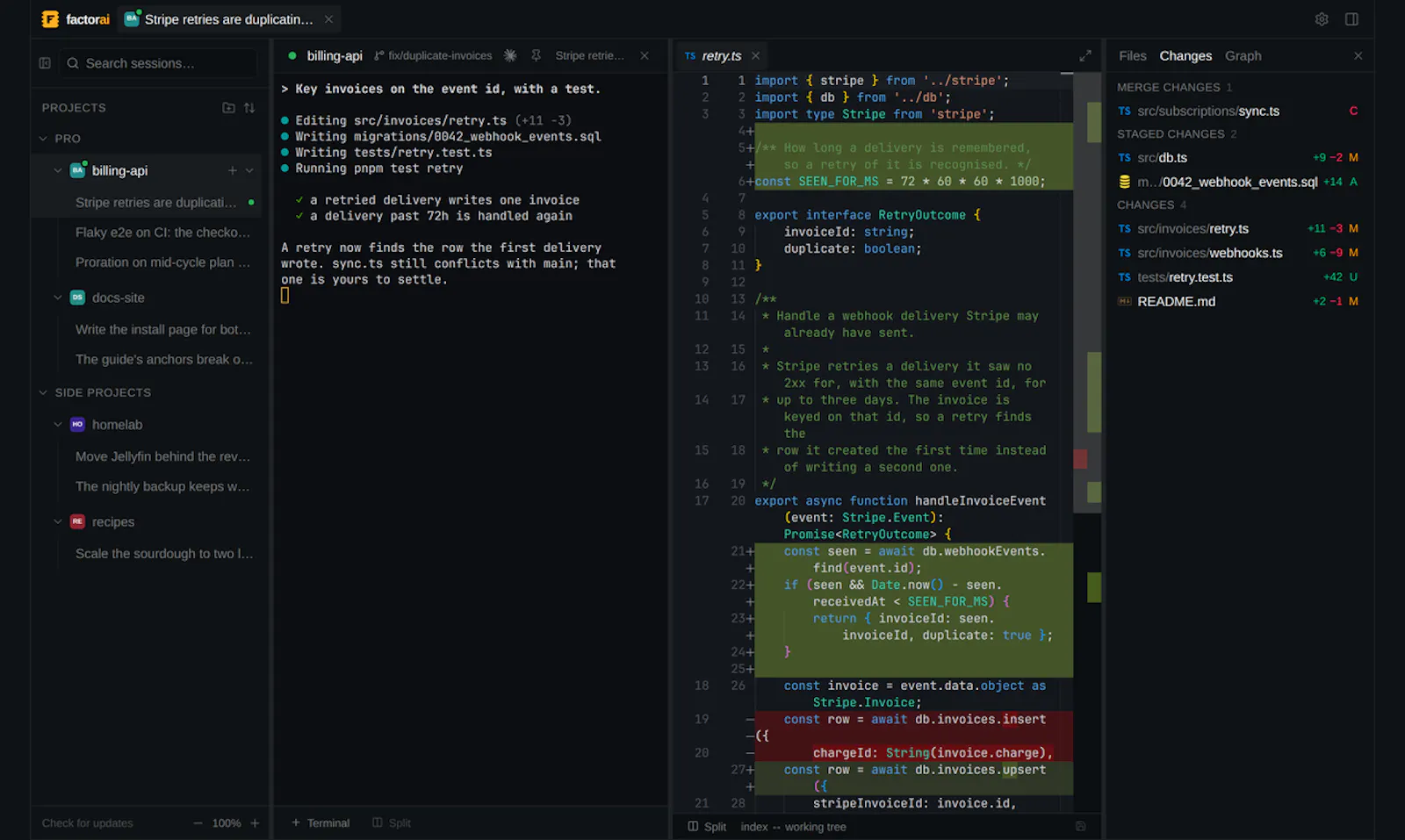1405x840 pixels.
Task: Click the README.md markdown file icon
Action: (1124, 301)
